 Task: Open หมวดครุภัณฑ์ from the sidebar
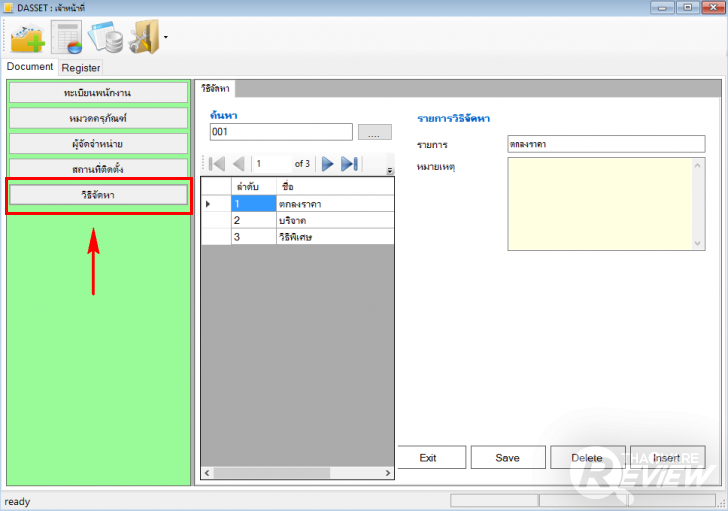point(98,118)
